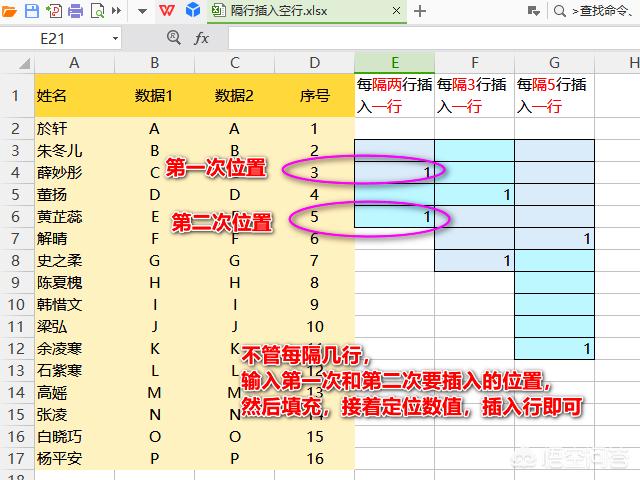Add a new document tab
The image size is (640, 480).
tap(420, 11)
